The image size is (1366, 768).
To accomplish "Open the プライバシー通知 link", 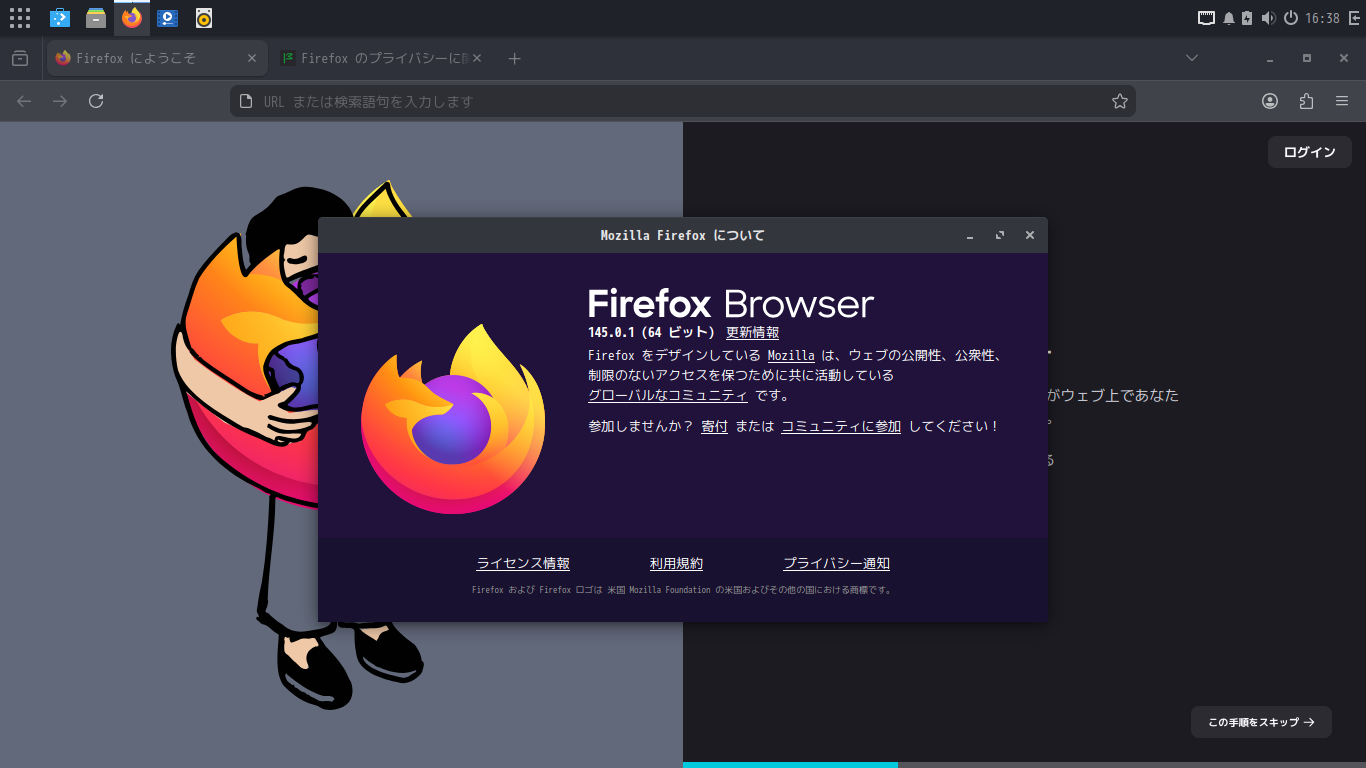I will coord(836,564).
